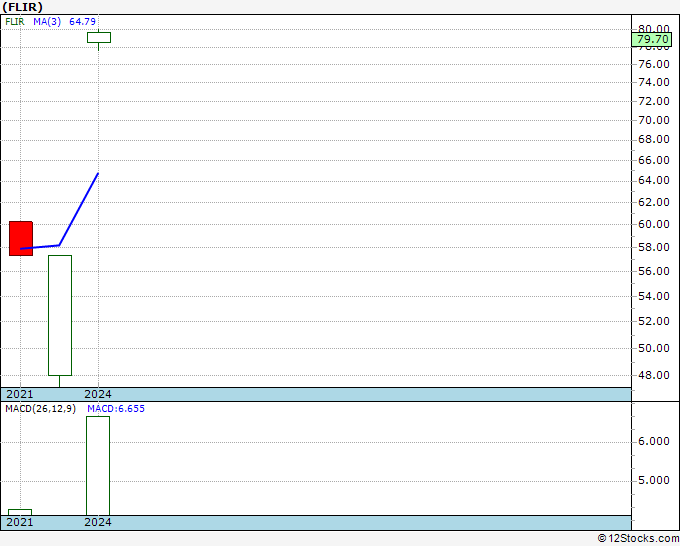Click the 60.00 price axis label

click(x=654, y=224)
